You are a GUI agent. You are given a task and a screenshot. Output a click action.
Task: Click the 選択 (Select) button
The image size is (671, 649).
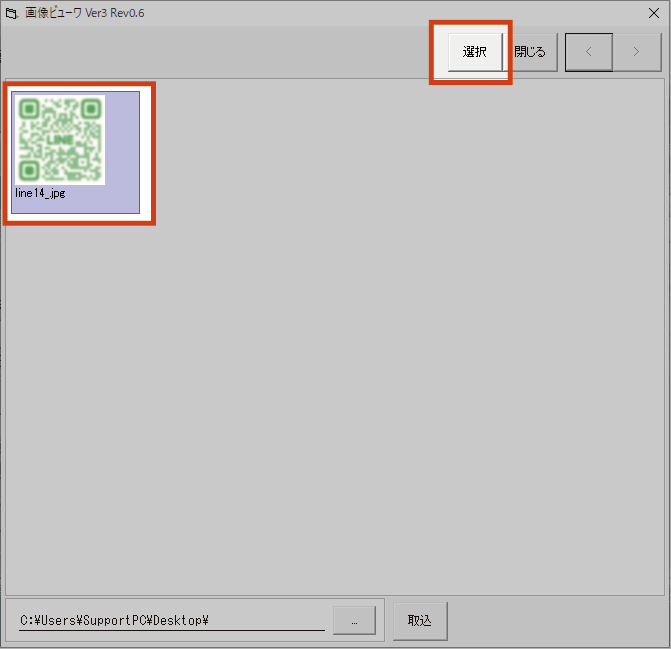click(475, 52)
